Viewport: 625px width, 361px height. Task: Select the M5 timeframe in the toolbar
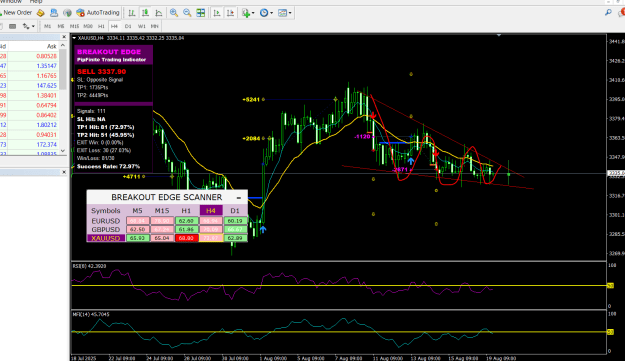pyautogui.click(x=61, y=26)
